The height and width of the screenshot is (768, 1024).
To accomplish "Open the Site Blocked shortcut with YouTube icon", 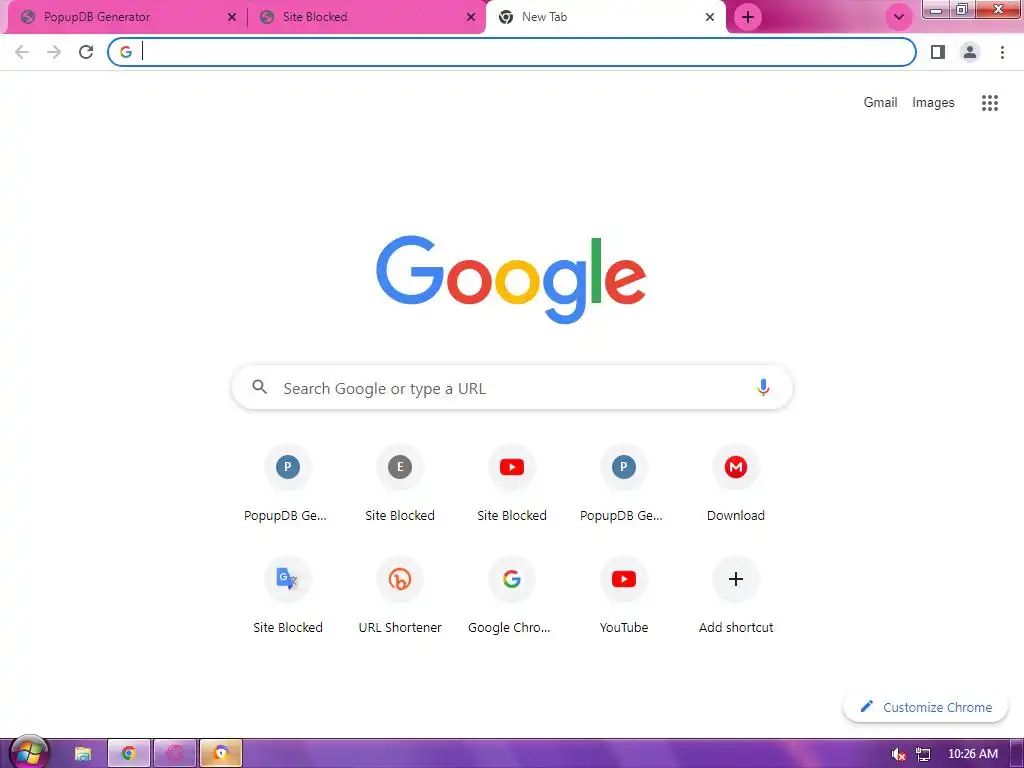I will tap(512, 484).
